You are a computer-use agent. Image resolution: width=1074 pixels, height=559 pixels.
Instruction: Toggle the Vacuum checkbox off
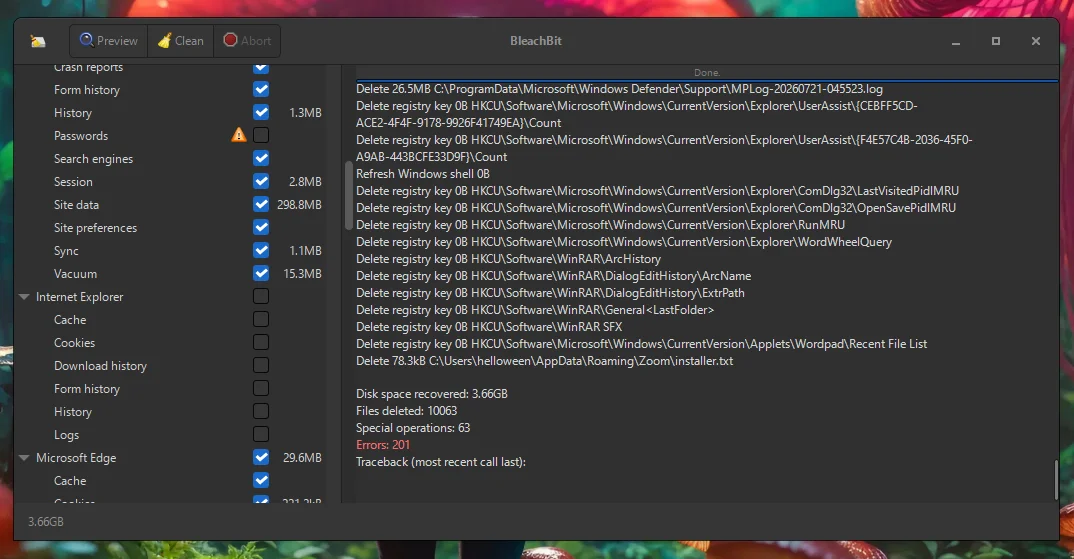tap(261, 273)
